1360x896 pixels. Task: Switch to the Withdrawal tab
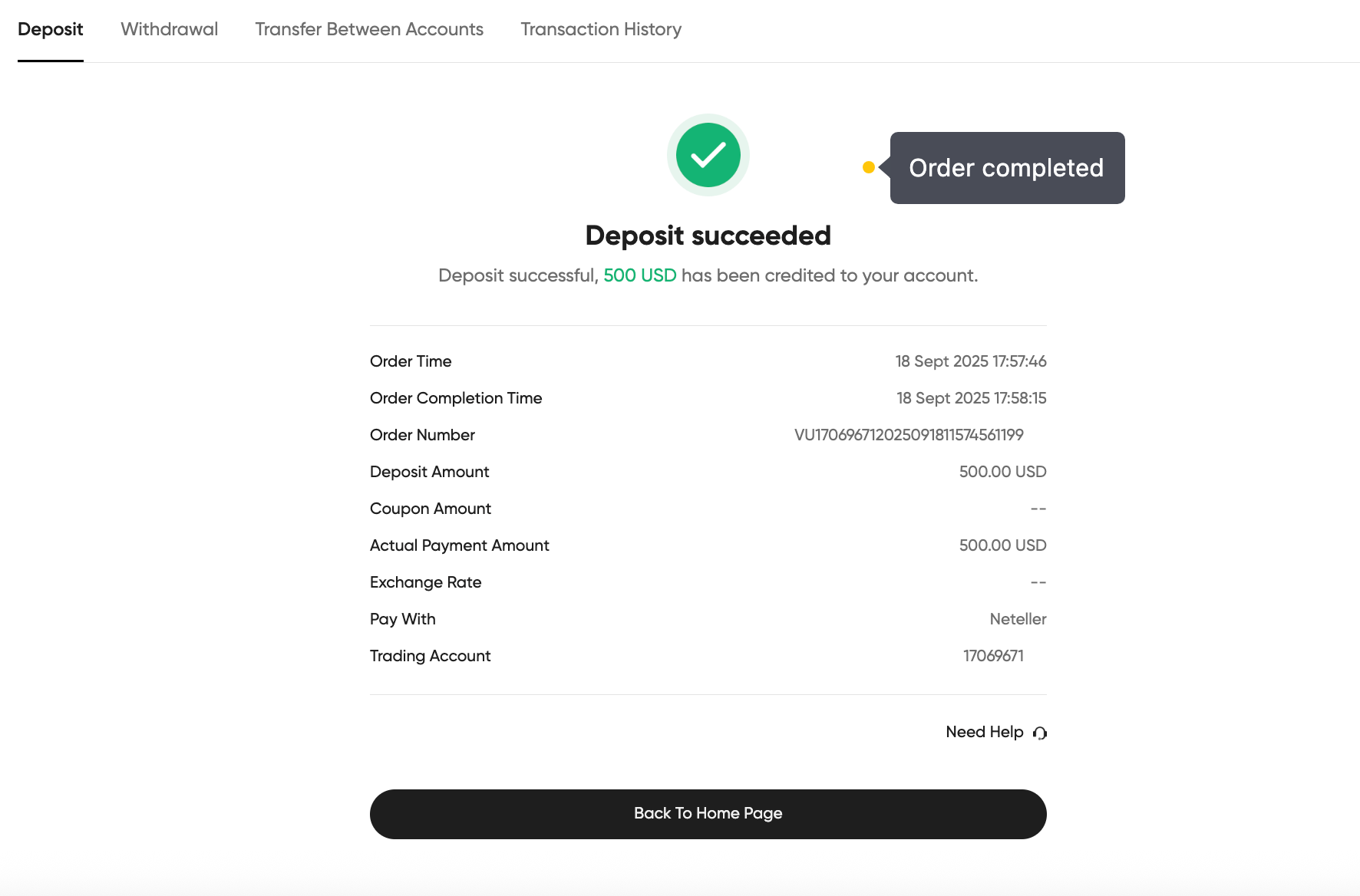tap(170, 29)
